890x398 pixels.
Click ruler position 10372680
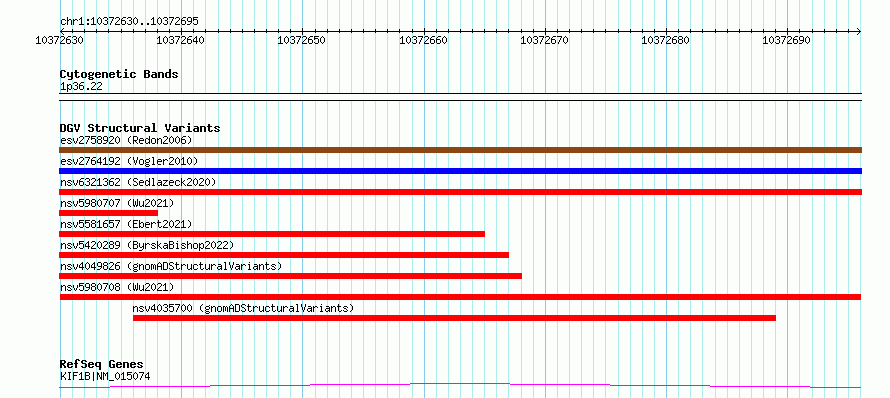click(666, 40)
